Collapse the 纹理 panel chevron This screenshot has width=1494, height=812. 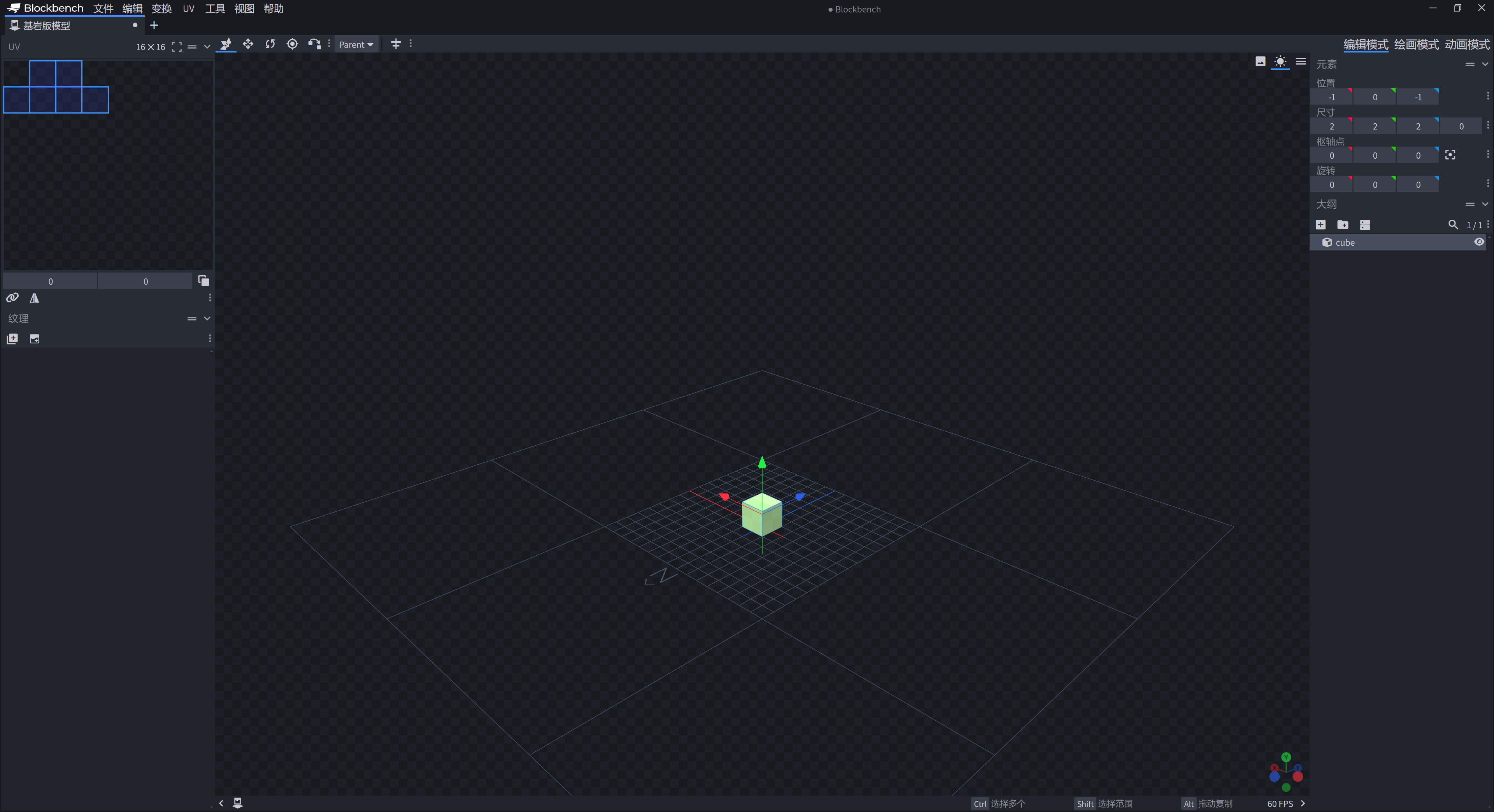[207, 318]
